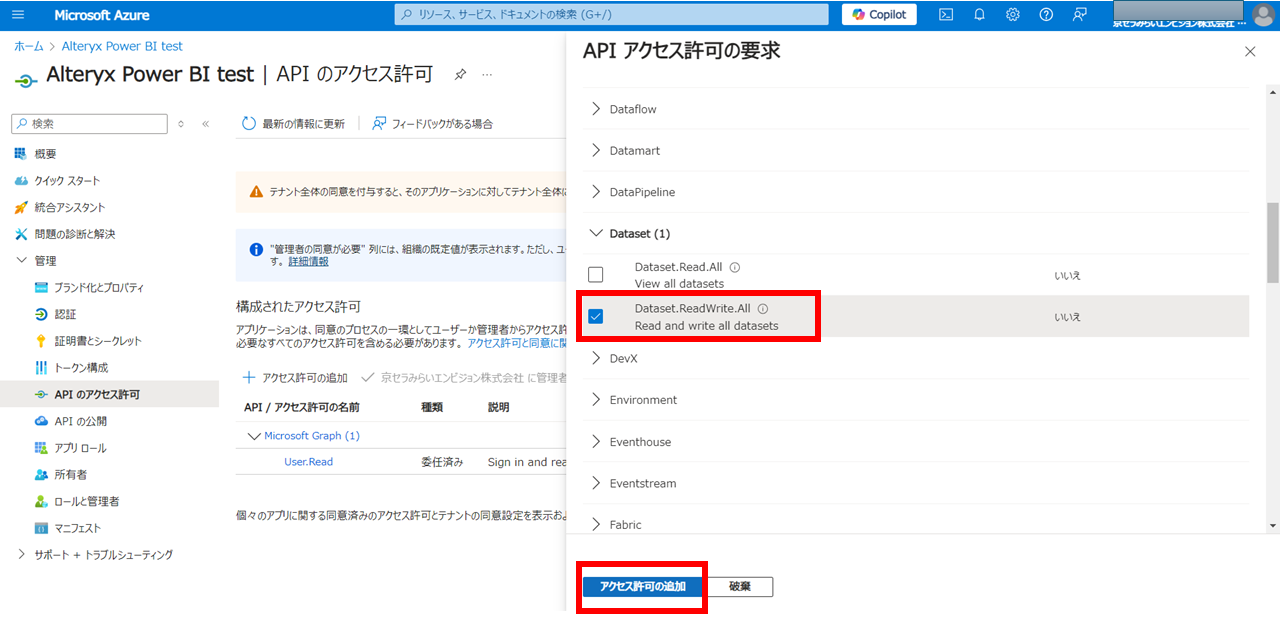Click 最新の情報に更新 refresh button
This screenshot has width=1280, height=618.
coord(294,124)
